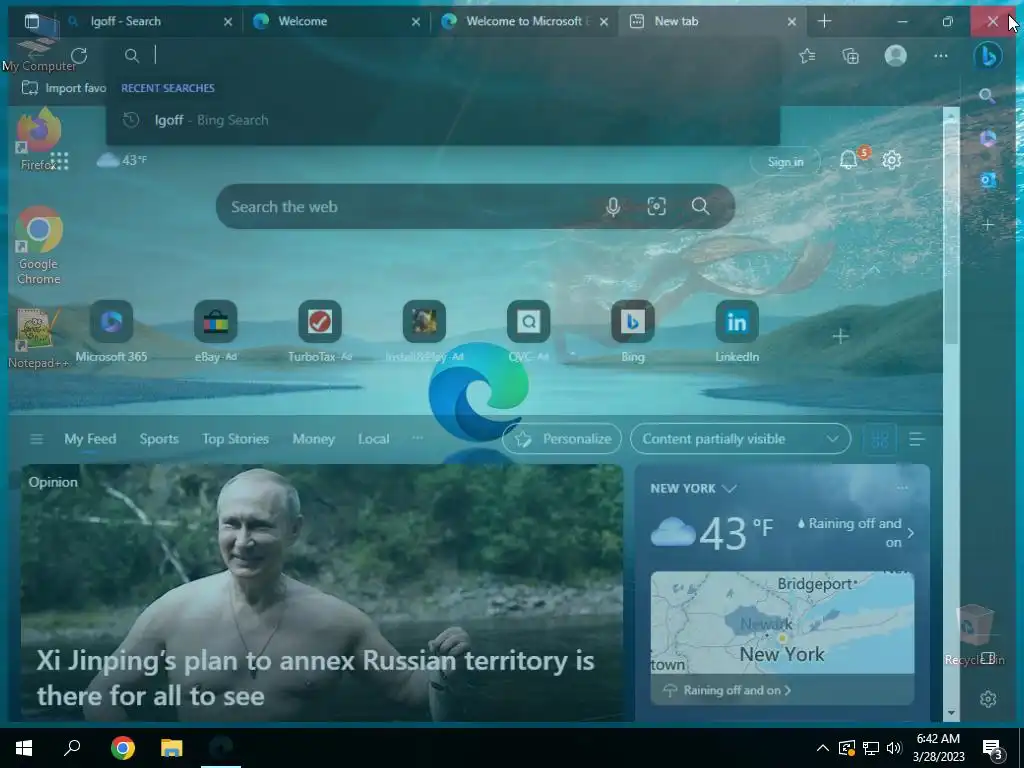Open the Collections icon

tap(850, 56)
